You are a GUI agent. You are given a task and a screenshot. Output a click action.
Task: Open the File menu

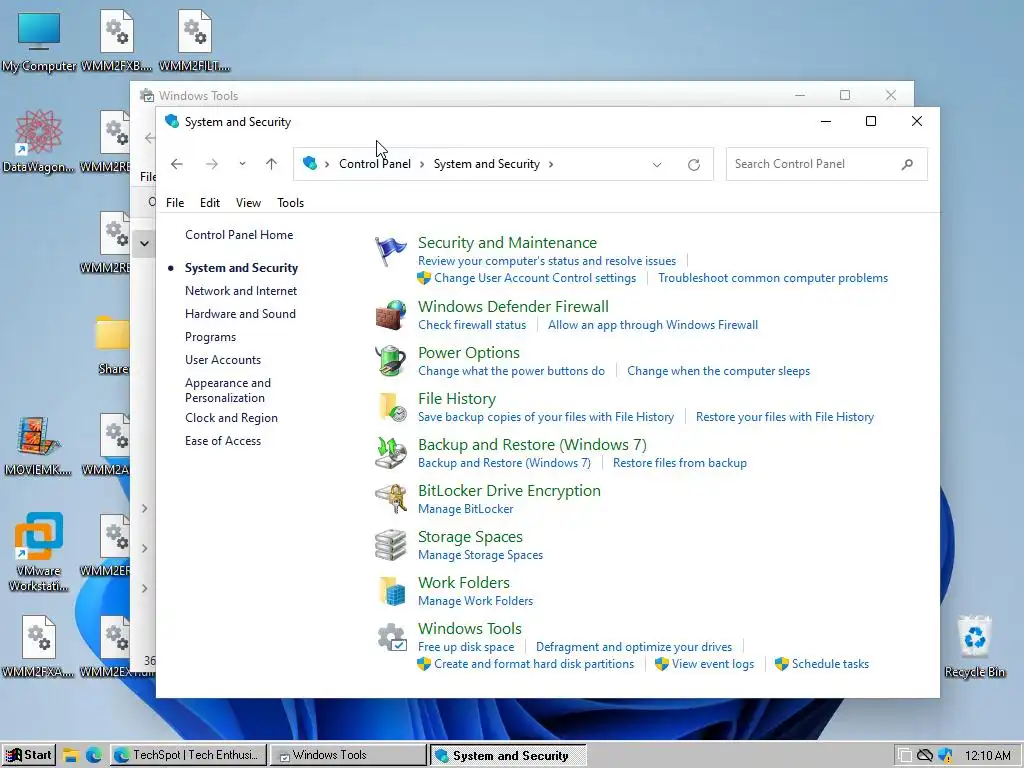(175, 202)
